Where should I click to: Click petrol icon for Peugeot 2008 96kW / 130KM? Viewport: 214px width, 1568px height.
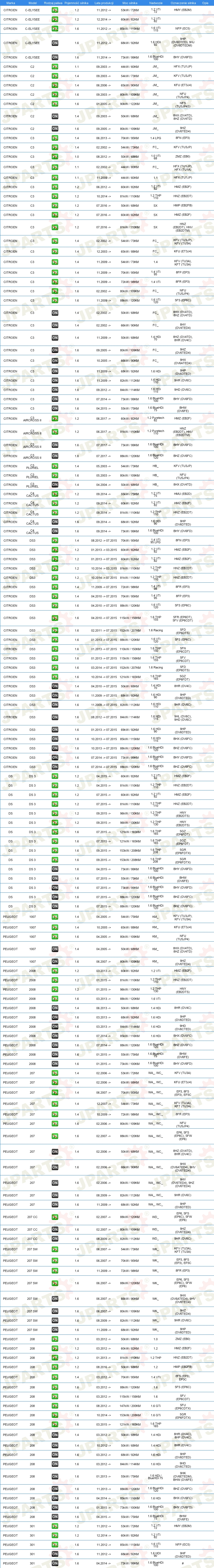55,990
